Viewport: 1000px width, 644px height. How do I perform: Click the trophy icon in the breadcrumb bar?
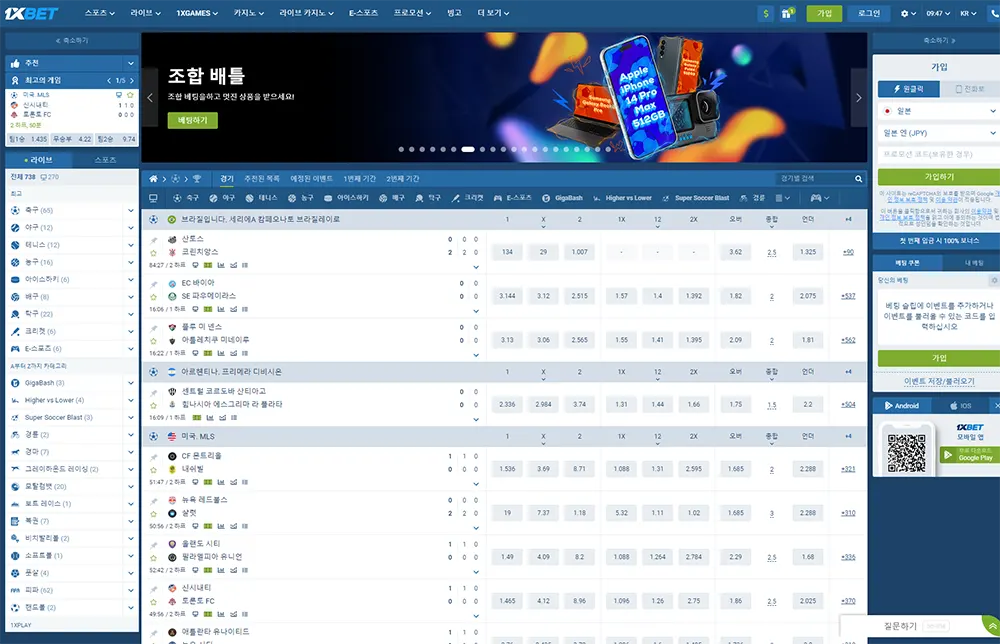point(196,179)
